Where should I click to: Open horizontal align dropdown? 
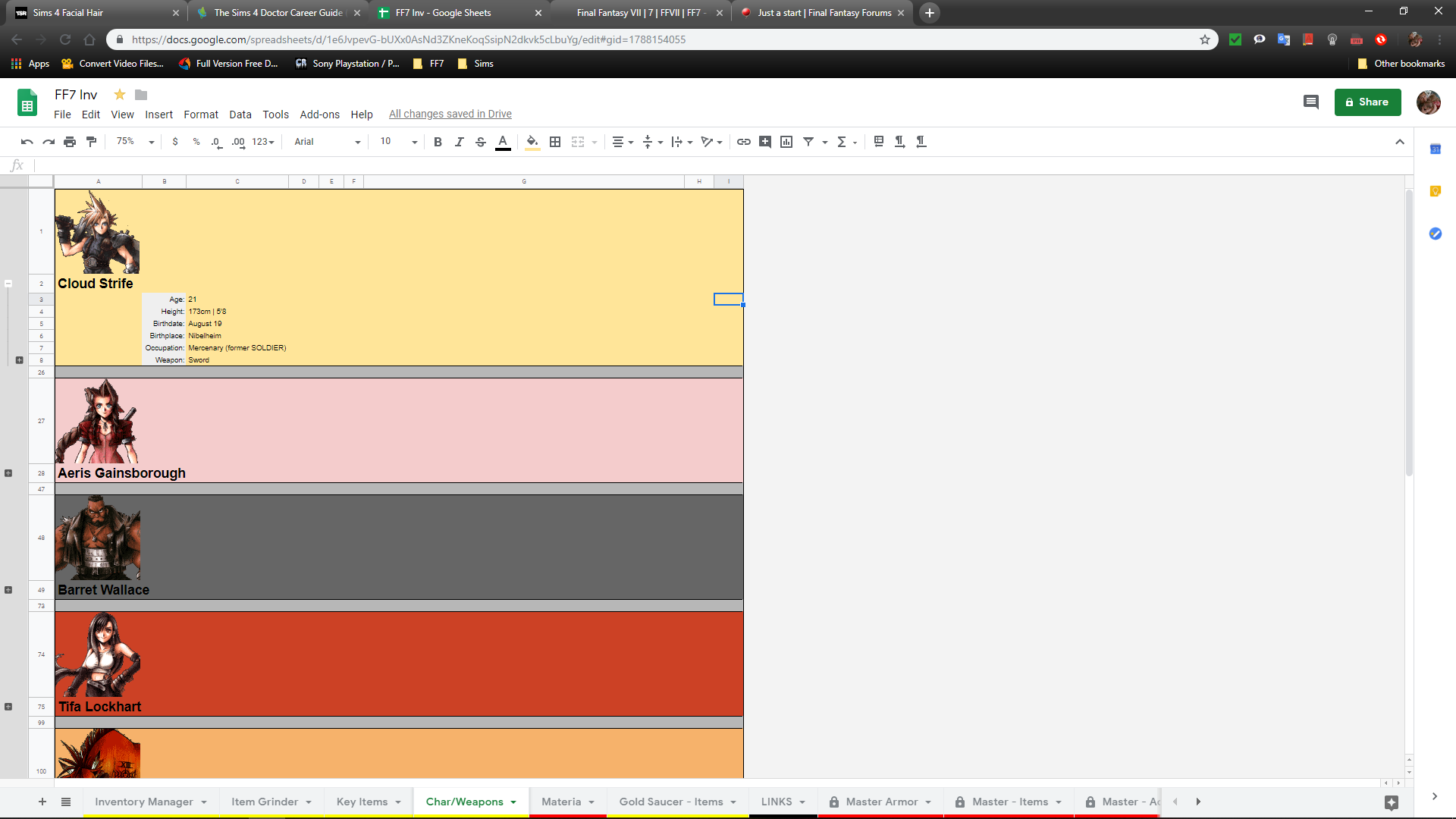pyautogui.click(x=623, y=142)
